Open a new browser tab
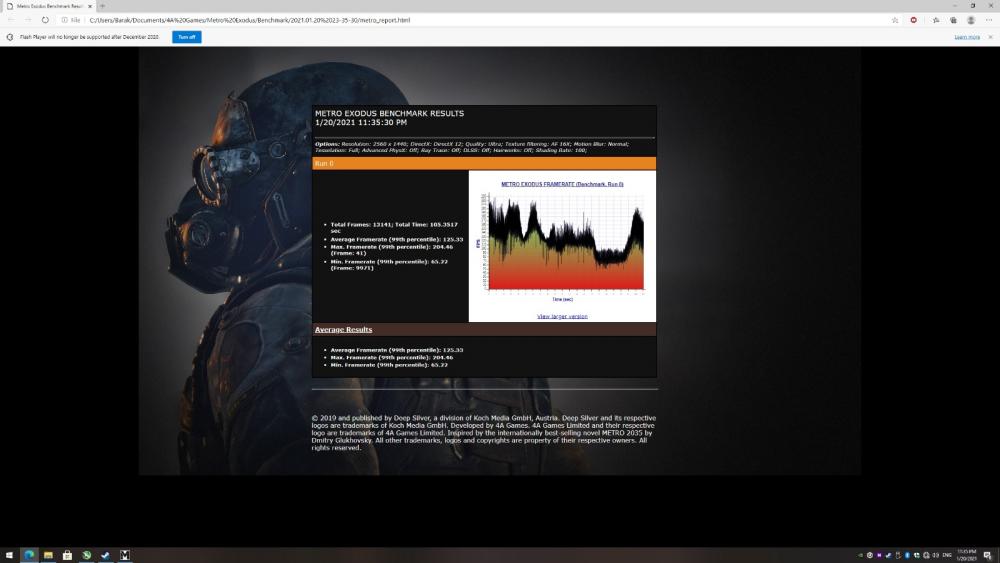 [x=102, y=6]
